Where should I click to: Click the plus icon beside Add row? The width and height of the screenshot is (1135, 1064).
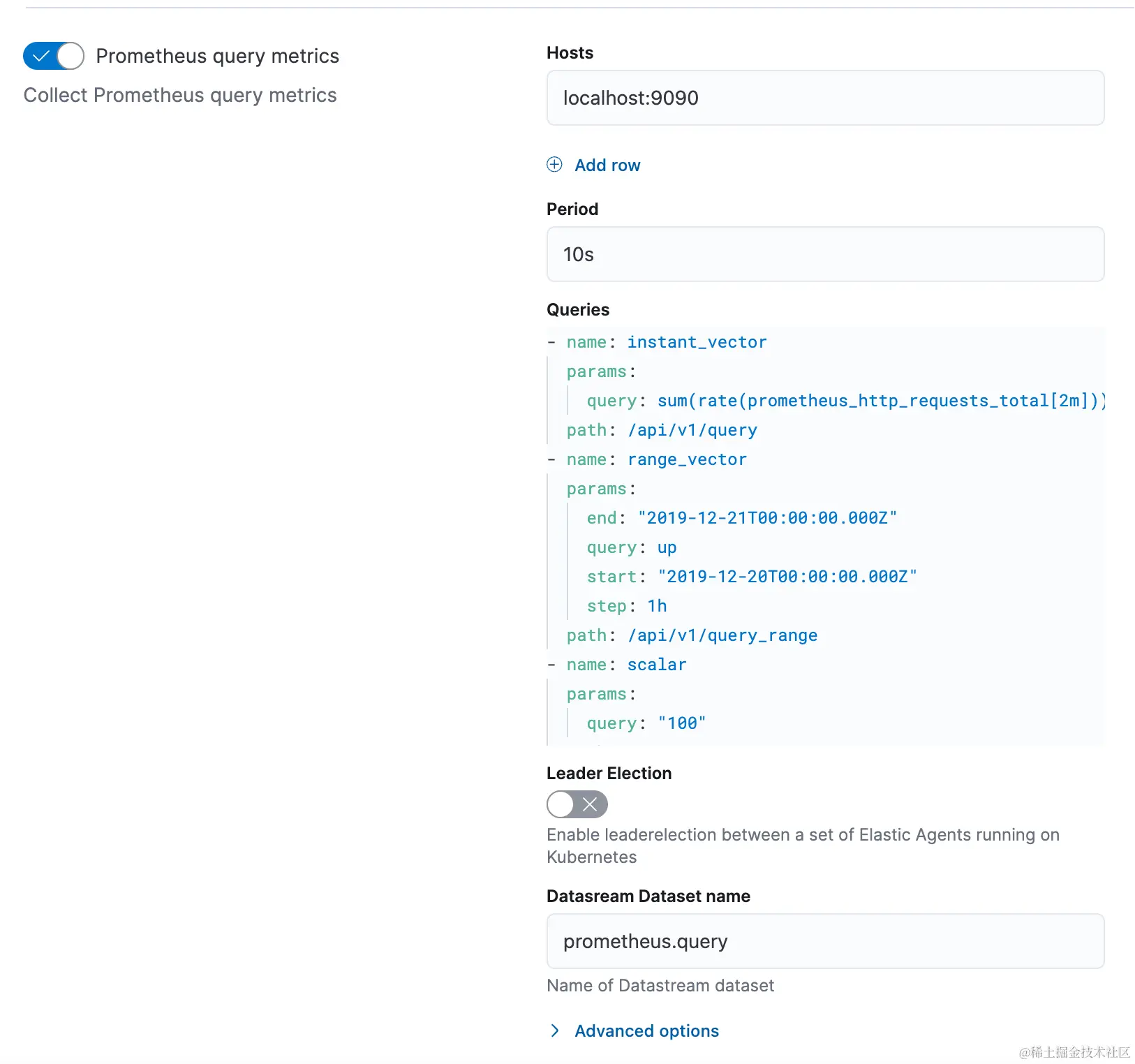click(x=554, y=165)
